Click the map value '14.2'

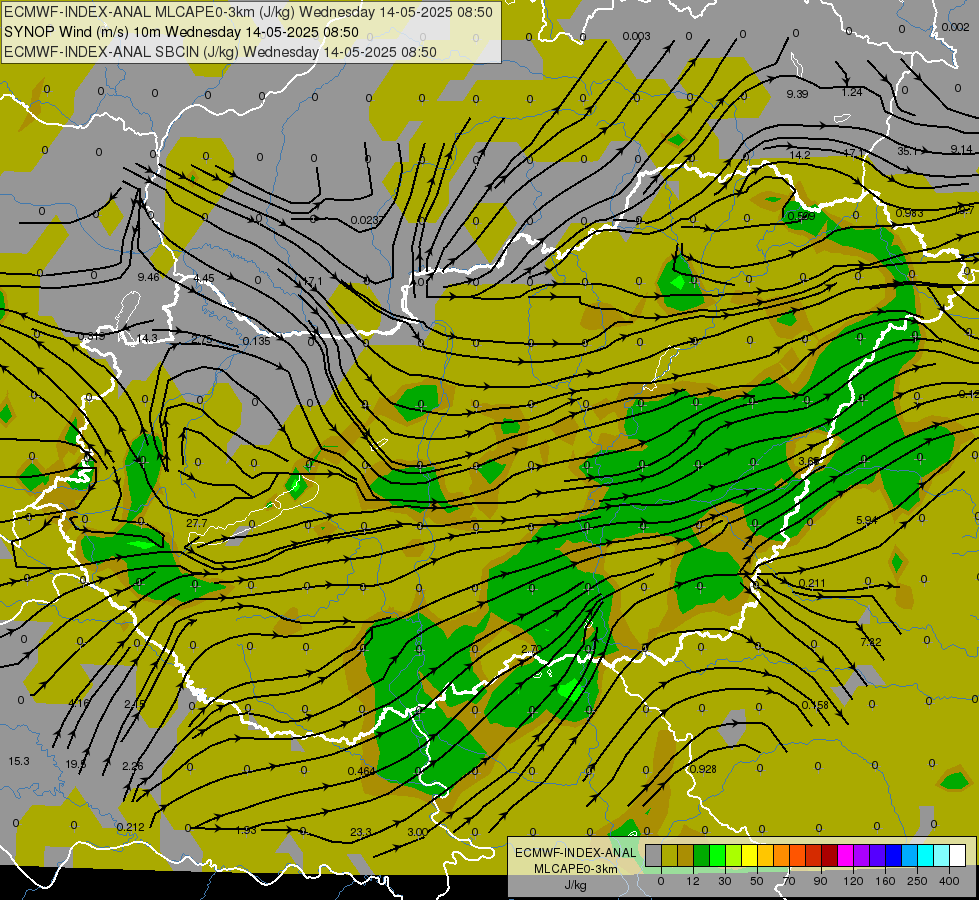click(x=800, y=154)
